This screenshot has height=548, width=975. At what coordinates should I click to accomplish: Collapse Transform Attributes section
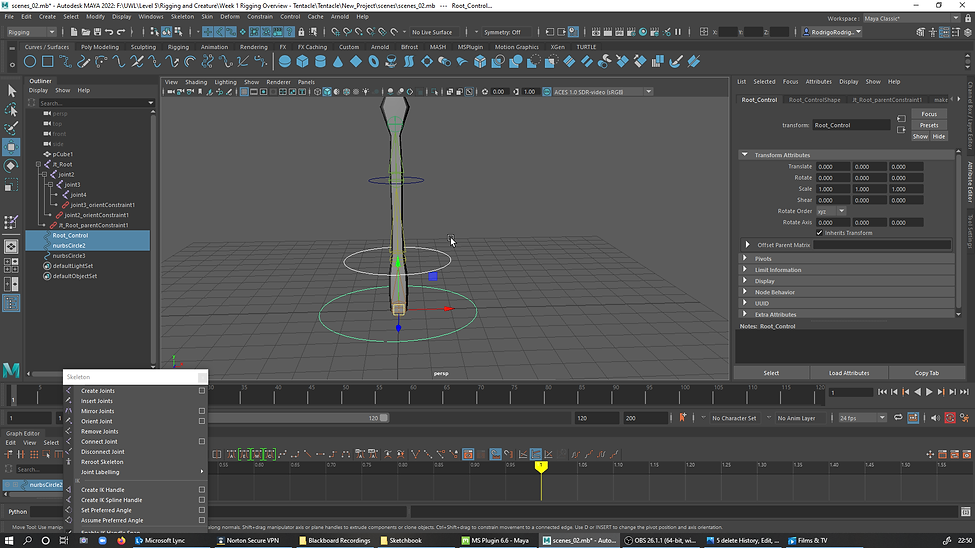pyautogui.click(x=744, y=155)
